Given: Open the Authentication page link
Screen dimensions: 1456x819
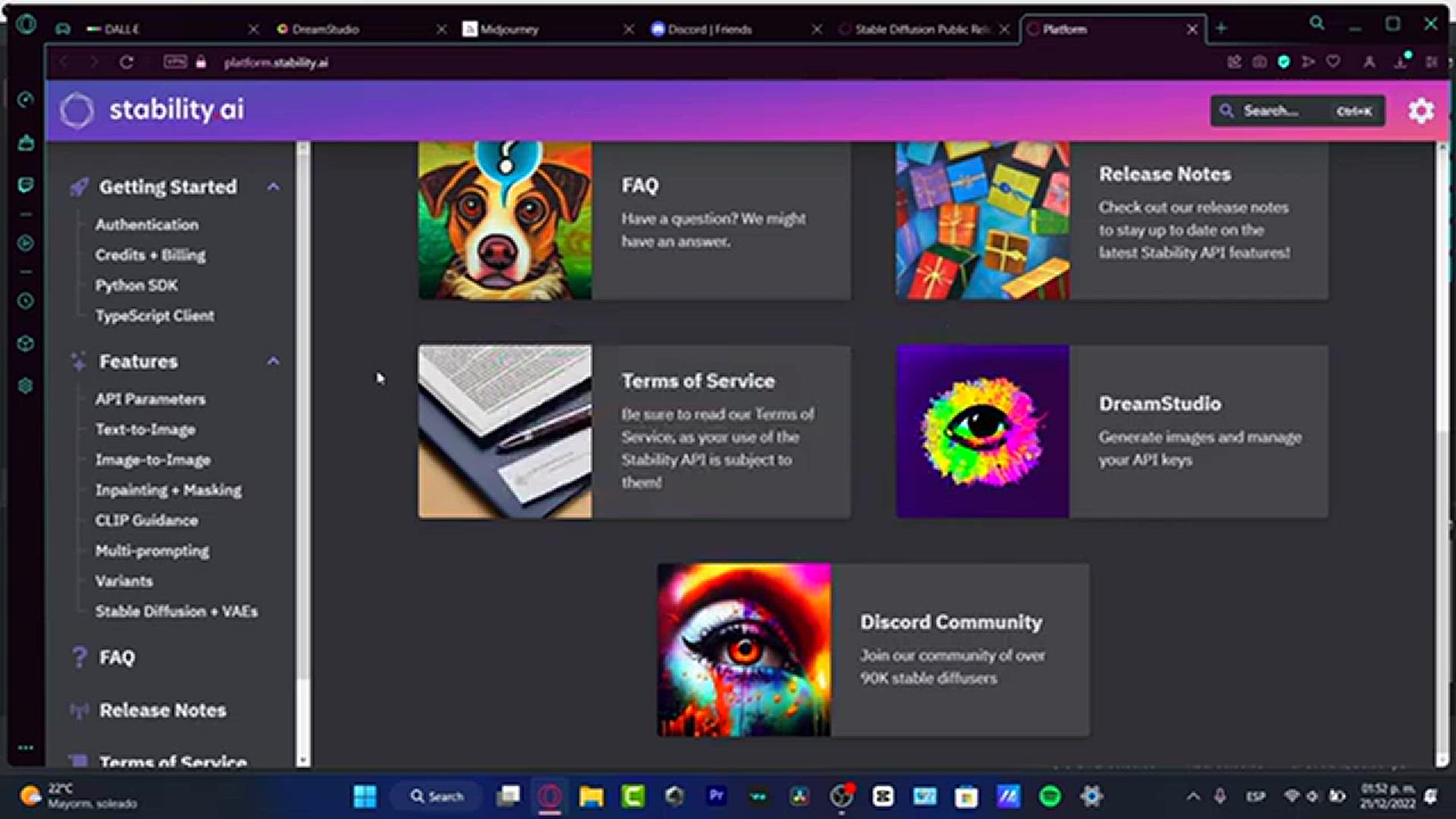Looking at the screenshot, I should coord(147,224).
